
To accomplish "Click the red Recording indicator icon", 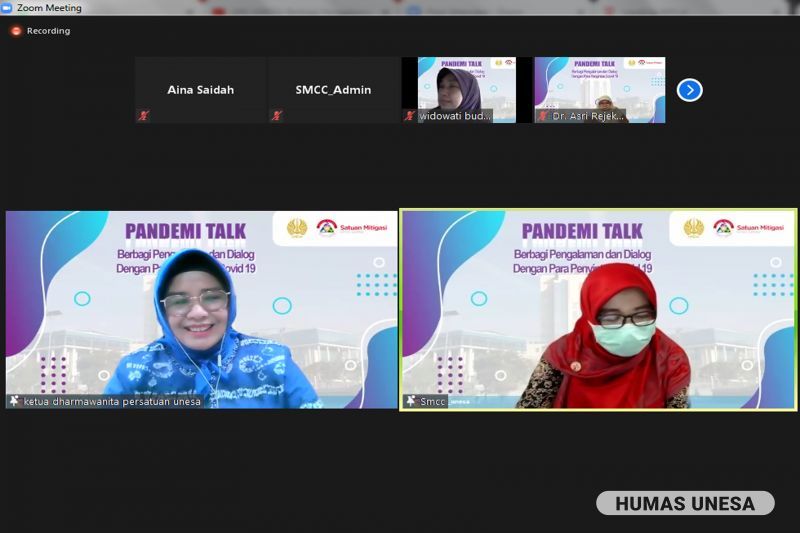I will coord(16,31).
